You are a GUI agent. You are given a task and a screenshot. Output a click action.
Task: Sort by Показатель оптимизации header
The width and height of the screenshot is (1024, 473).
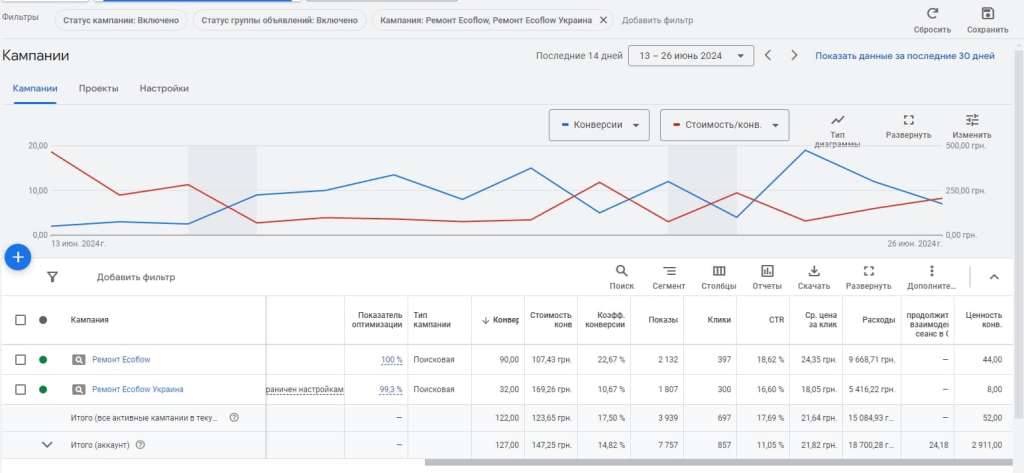pos(377,320)
